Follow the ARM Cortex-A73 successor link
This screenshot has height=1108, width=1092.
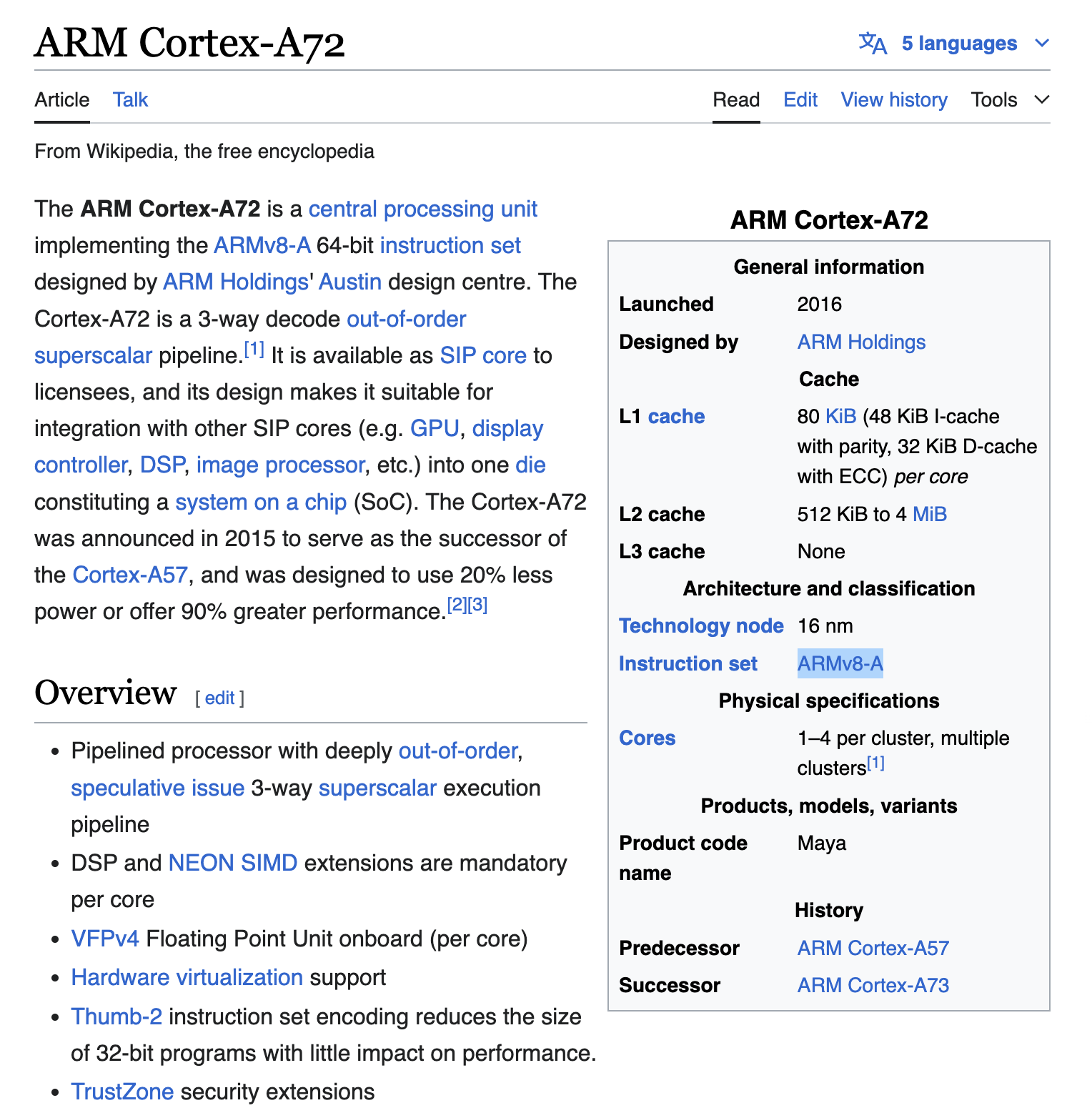point(873,985)
